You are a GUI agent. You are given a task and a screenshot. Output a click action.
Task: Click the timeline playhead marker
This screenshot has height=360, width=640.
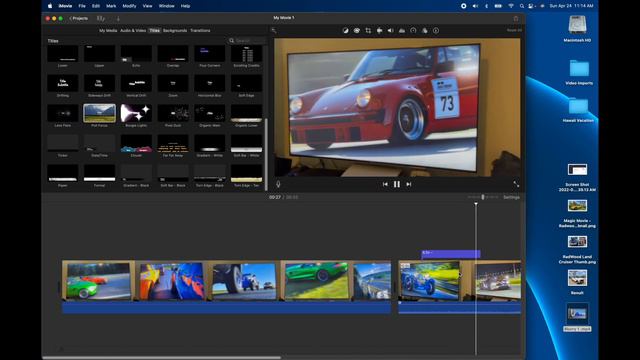476,204
